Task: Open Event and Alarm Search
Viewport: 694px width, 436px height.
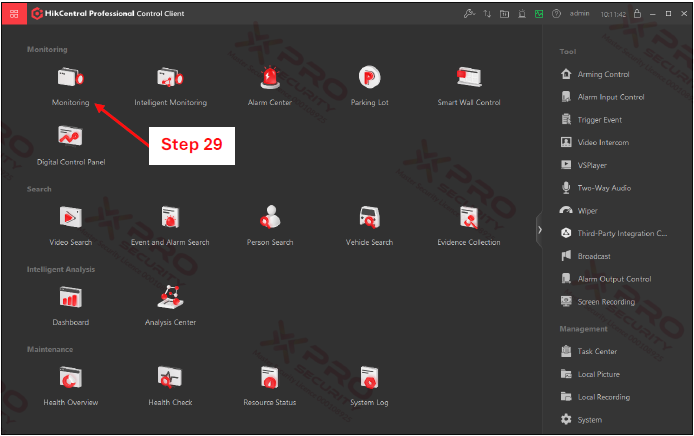Action: click(170, 226)
